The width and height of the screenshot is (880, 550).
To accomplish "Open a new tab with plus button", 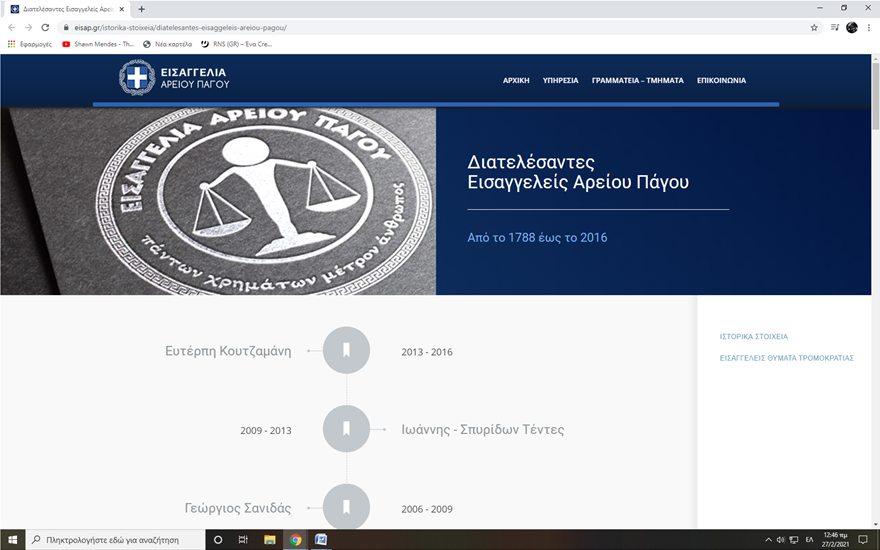I will tap(141, 9).
